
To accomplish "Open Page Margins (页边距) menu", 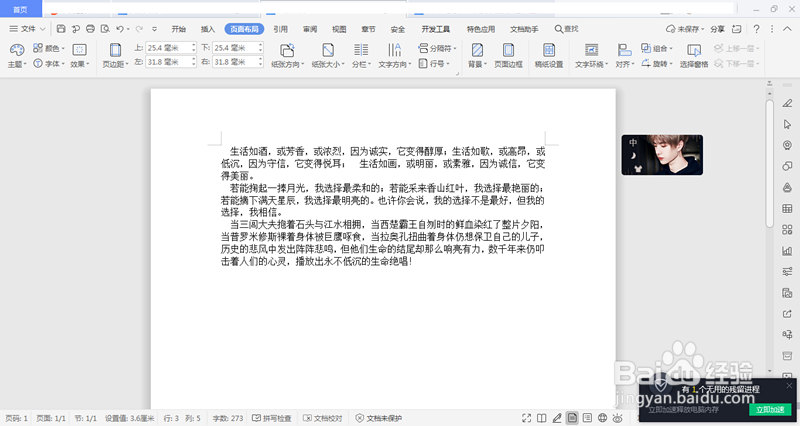I will [115, 56].
